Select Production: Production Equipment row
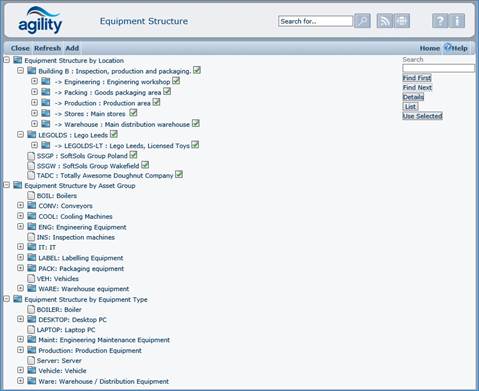The height and width of the screenshot is (391, 479). click(90, 351)
